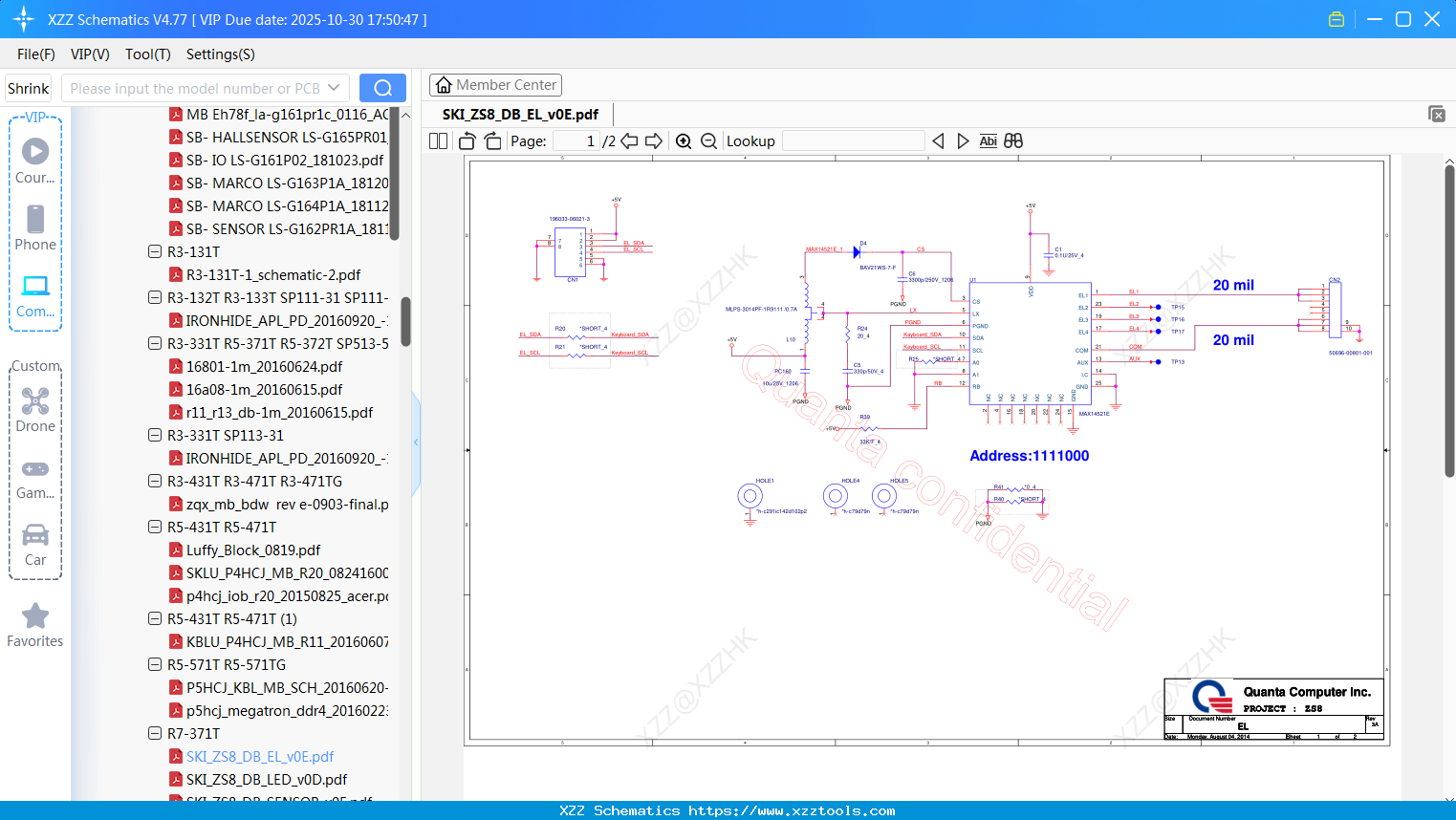This screenshot has width=1456, height=820.
Task: Collapse the R5-571T R5-571TG folder
Action: 155,665
